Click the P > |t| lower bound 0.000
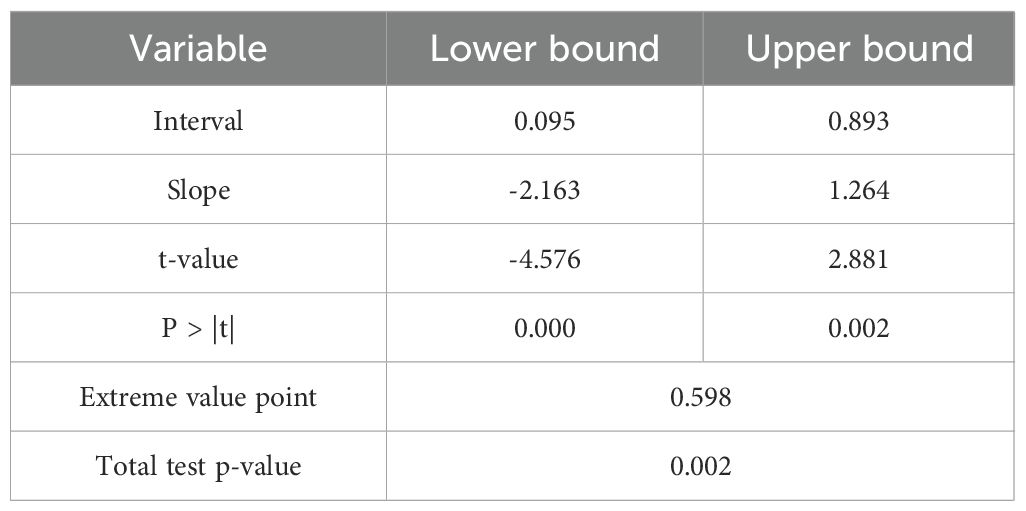 544,329
